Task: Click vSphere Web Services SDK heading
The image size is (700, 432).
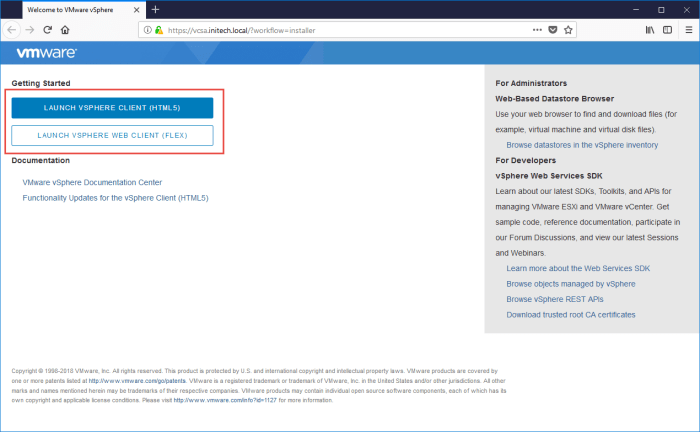Action: (549, 176)
